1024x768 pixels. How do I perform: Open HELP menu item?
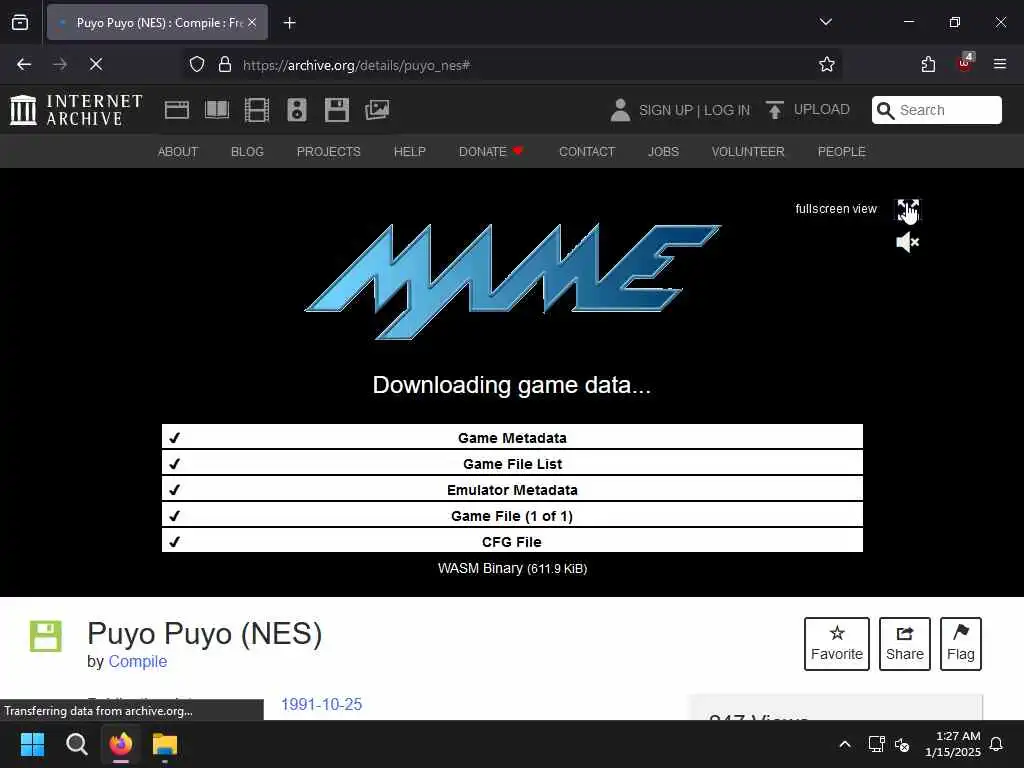pos(409,152)
